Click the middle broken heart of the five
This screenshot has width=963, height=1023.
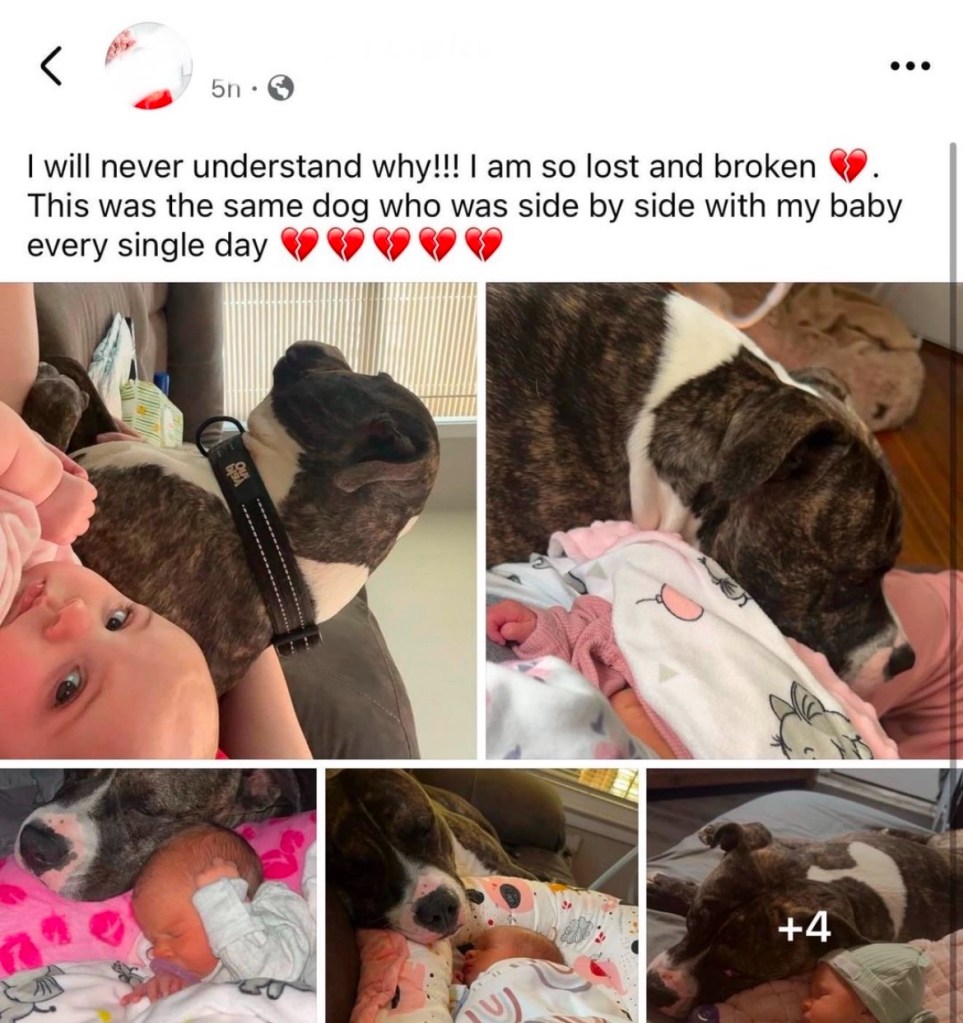tap(391, 245)
